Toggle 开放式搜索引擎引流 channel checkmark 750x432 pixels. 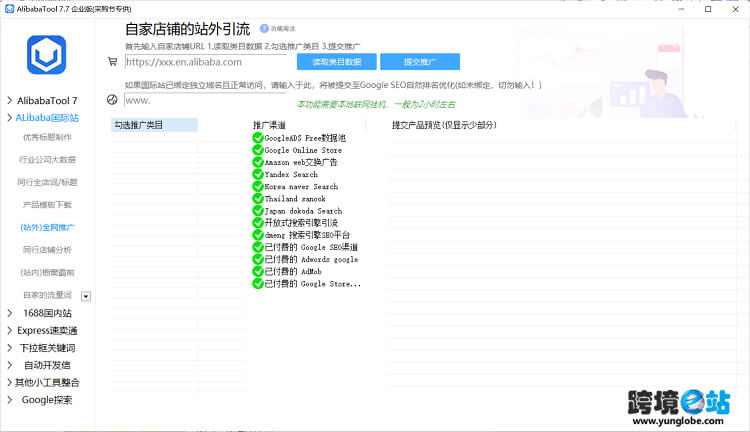258,223
